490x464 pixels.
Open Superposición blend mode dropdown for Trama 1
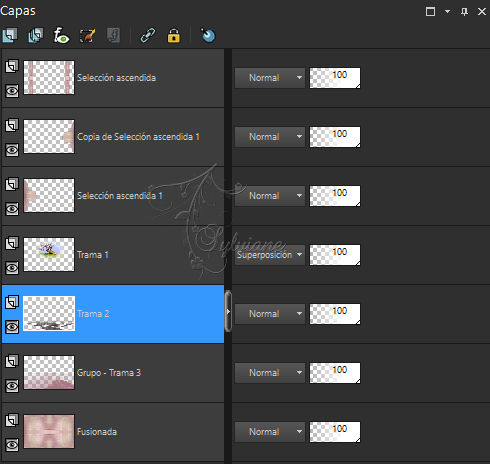click(x=270, y=255)
